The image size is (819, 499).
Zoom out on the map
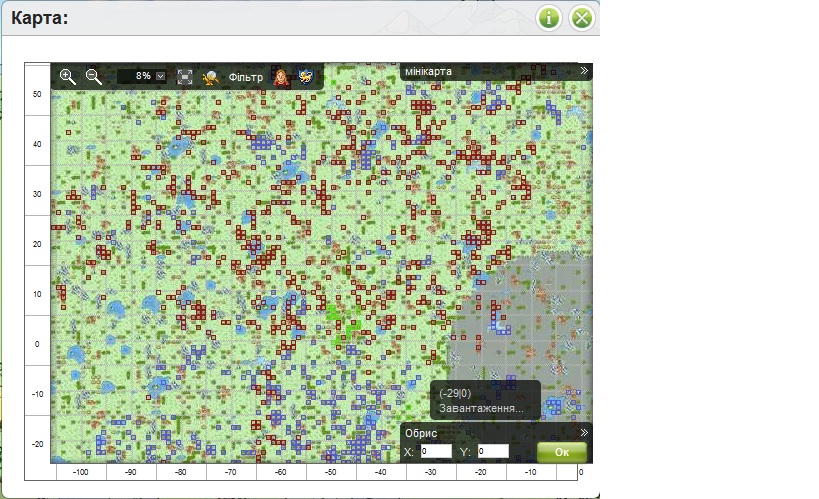tap(93, 77)
